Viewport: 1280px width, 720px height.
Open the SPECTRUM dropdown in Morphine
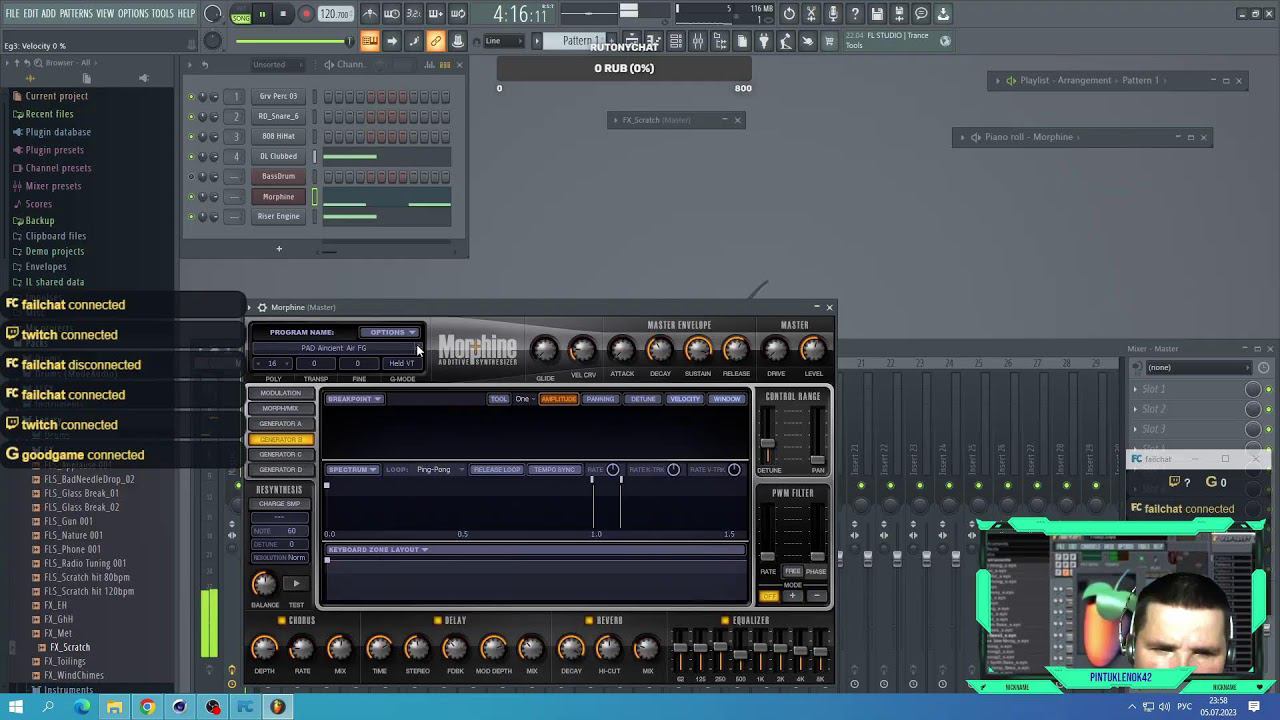pyautogui.click(x=352, y=470)
